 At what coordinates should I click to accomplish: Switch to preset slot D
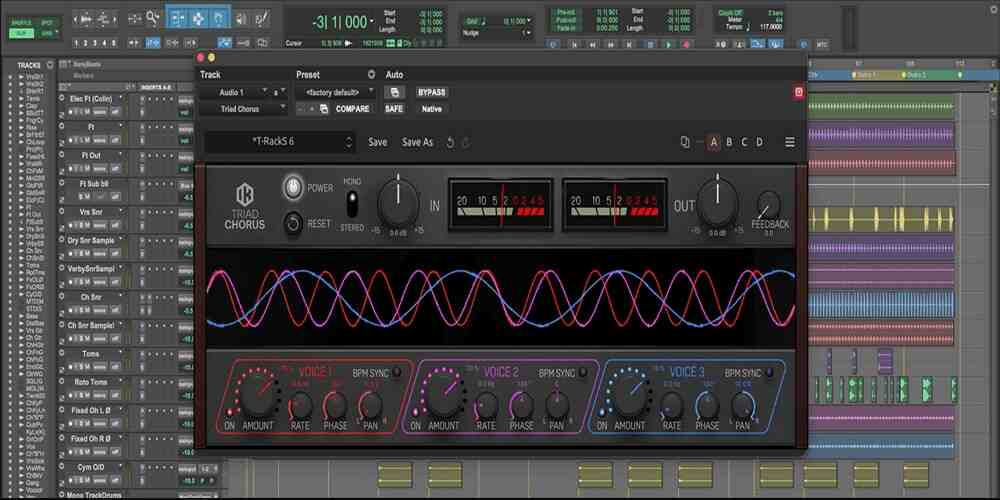click(759, 142)
